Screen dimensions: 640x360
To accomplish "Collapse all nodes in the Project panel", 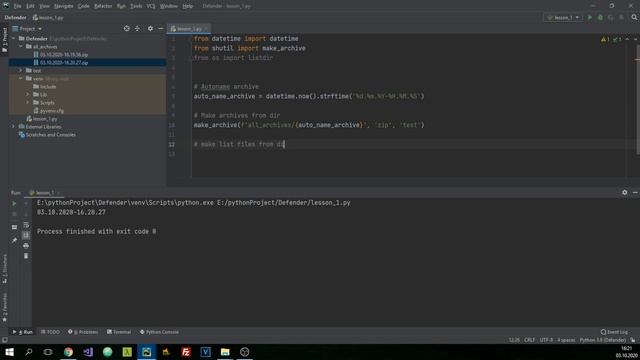I will click(137, 29).
